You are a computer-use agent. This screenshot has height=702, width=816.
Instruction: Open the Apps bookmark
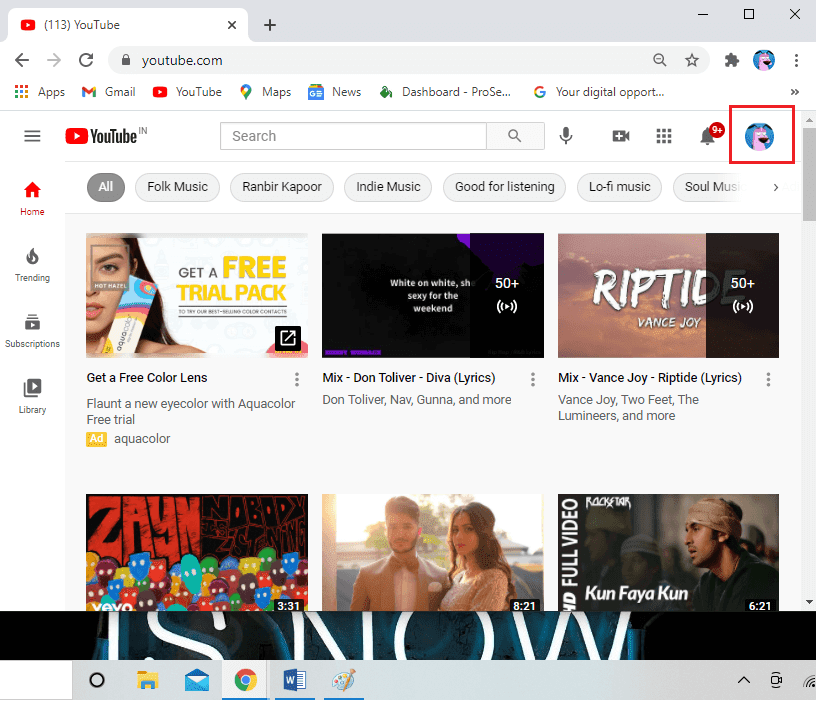[x=40, y=92]
